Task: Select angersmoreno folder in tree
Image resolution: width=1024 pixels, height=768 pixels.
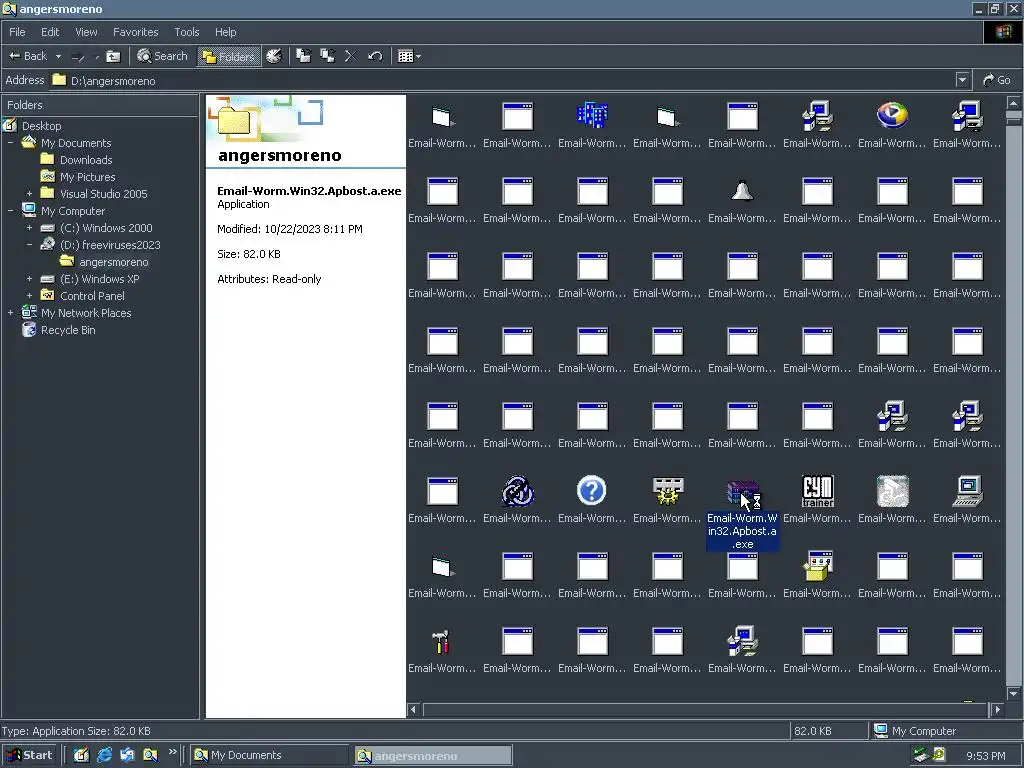Action: coord(114,262)
